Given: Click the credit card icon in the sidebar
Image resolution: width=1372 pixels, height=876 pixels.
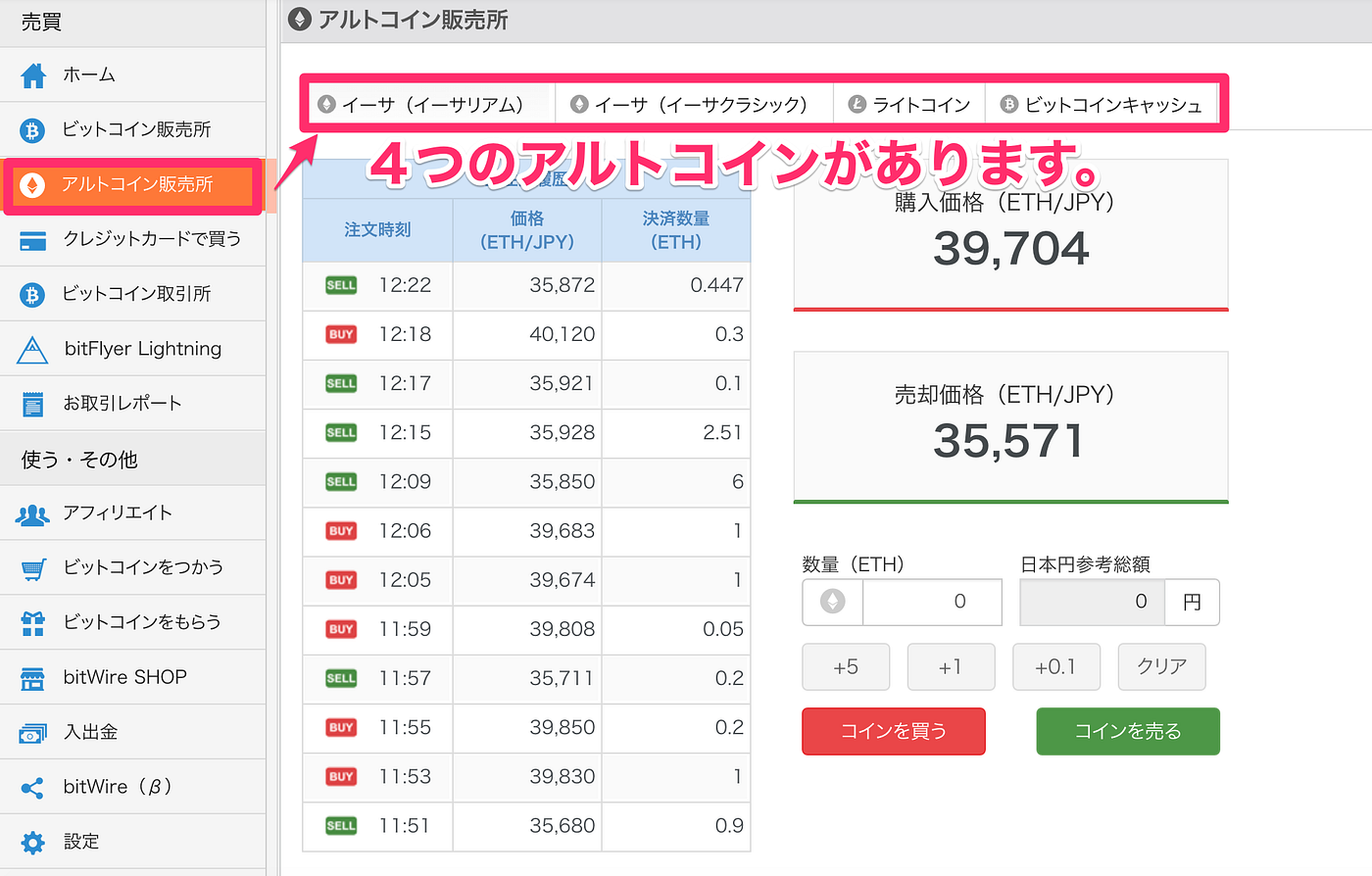Looking at the screenshot, I should click(x=33, y=240).
